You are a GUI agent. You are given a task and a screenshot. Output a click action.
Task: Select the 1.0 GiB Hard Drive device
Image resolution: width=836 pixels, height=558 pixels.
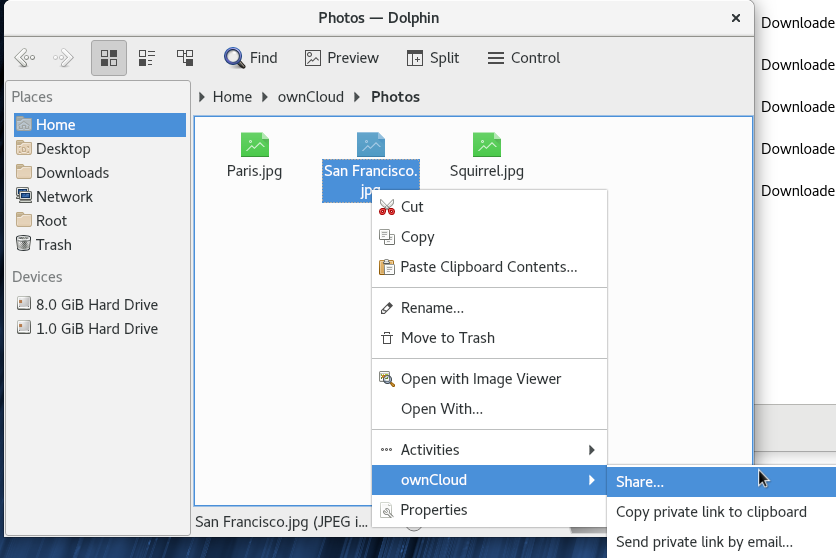(100, 328)
